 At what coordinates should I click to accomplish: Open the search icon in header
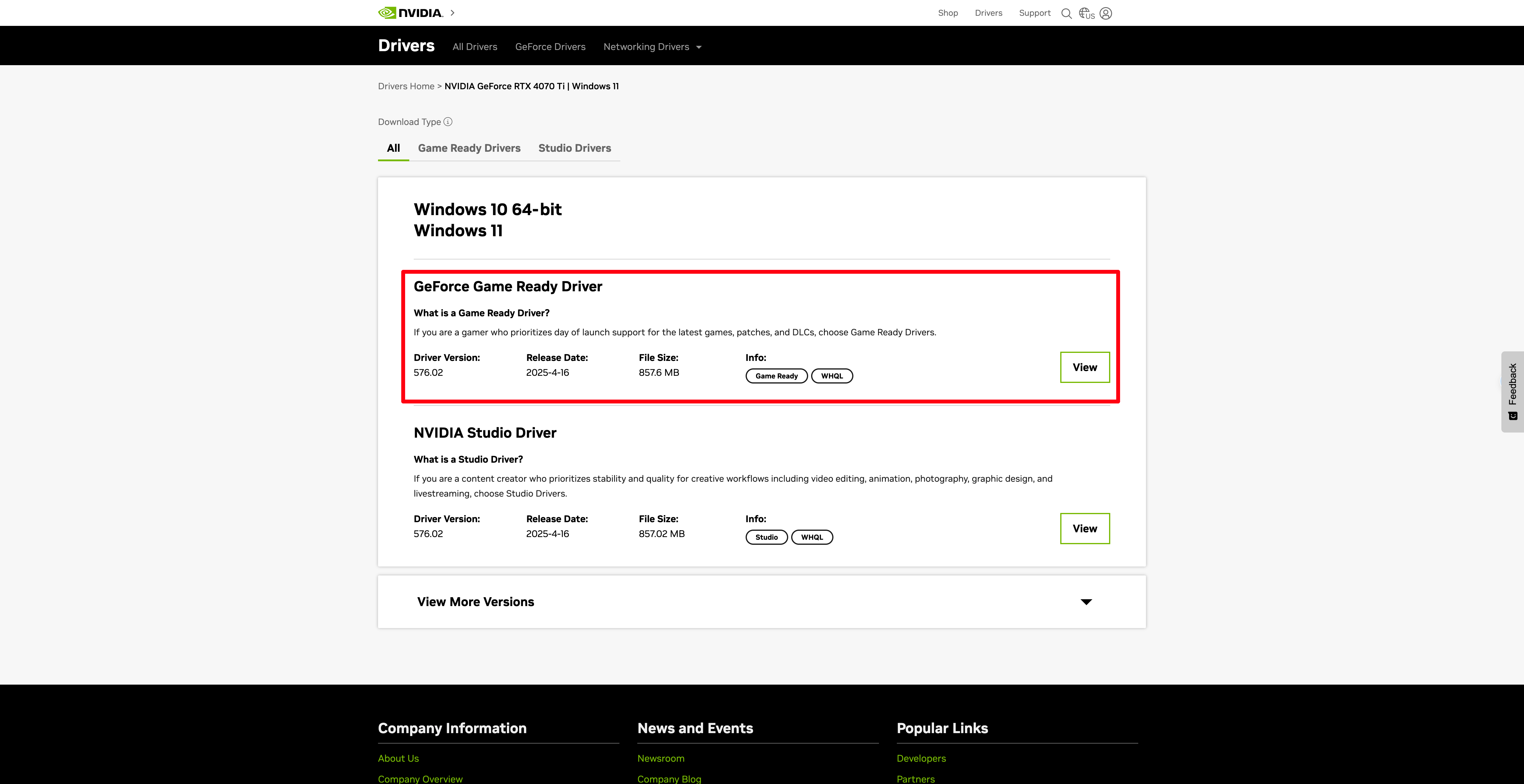click(1066, 13)
